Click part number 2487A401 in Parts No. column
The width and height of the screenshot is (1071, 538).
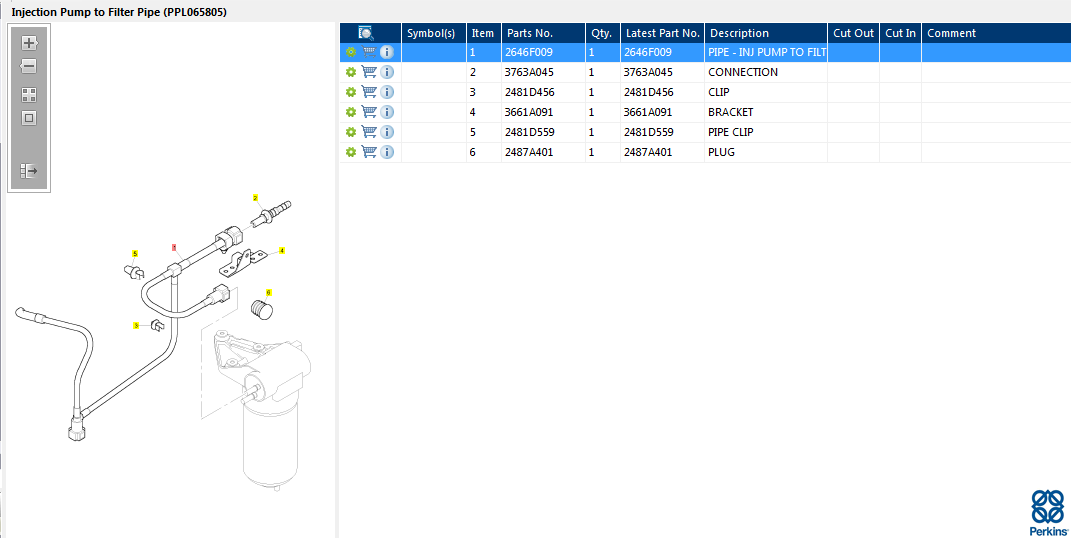click(529, 152)
